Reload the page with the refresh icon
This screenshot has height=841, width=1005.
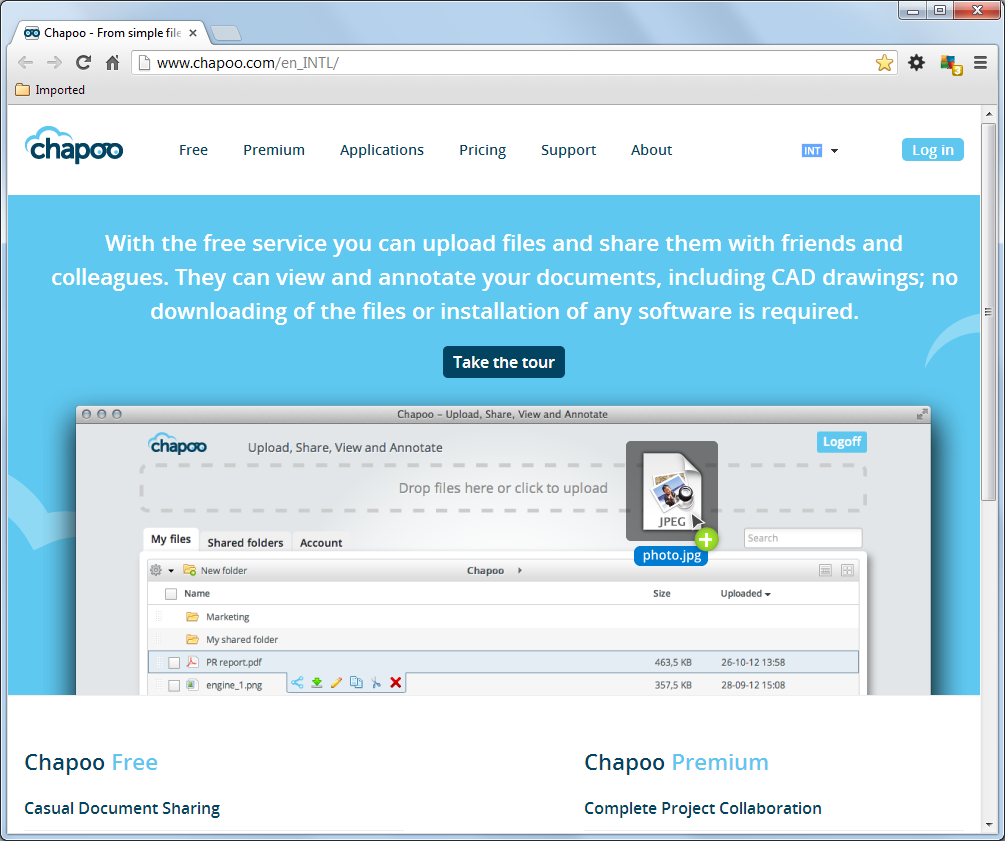pyautogui.click(x=84, y=63)
